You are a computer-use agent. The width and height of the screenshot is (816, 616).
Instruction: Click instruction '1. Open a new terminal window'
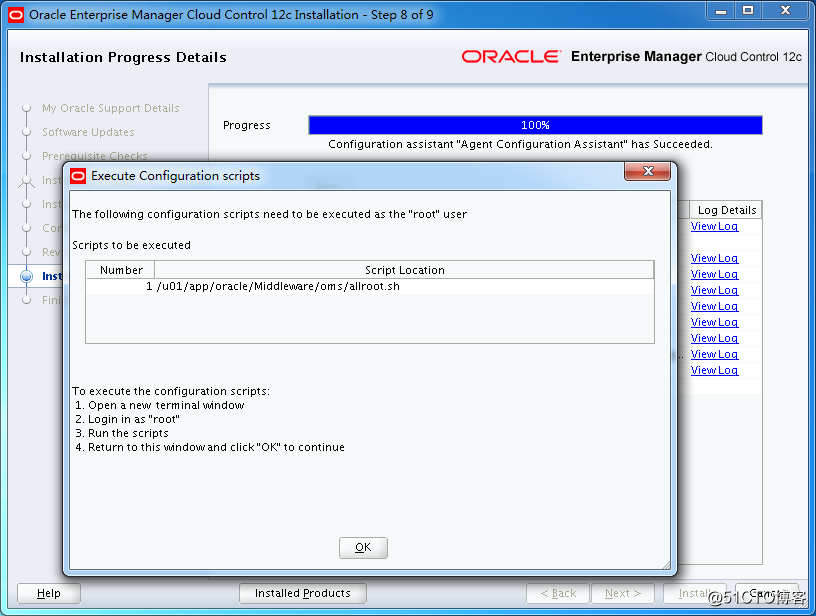(x=160, y=405)
